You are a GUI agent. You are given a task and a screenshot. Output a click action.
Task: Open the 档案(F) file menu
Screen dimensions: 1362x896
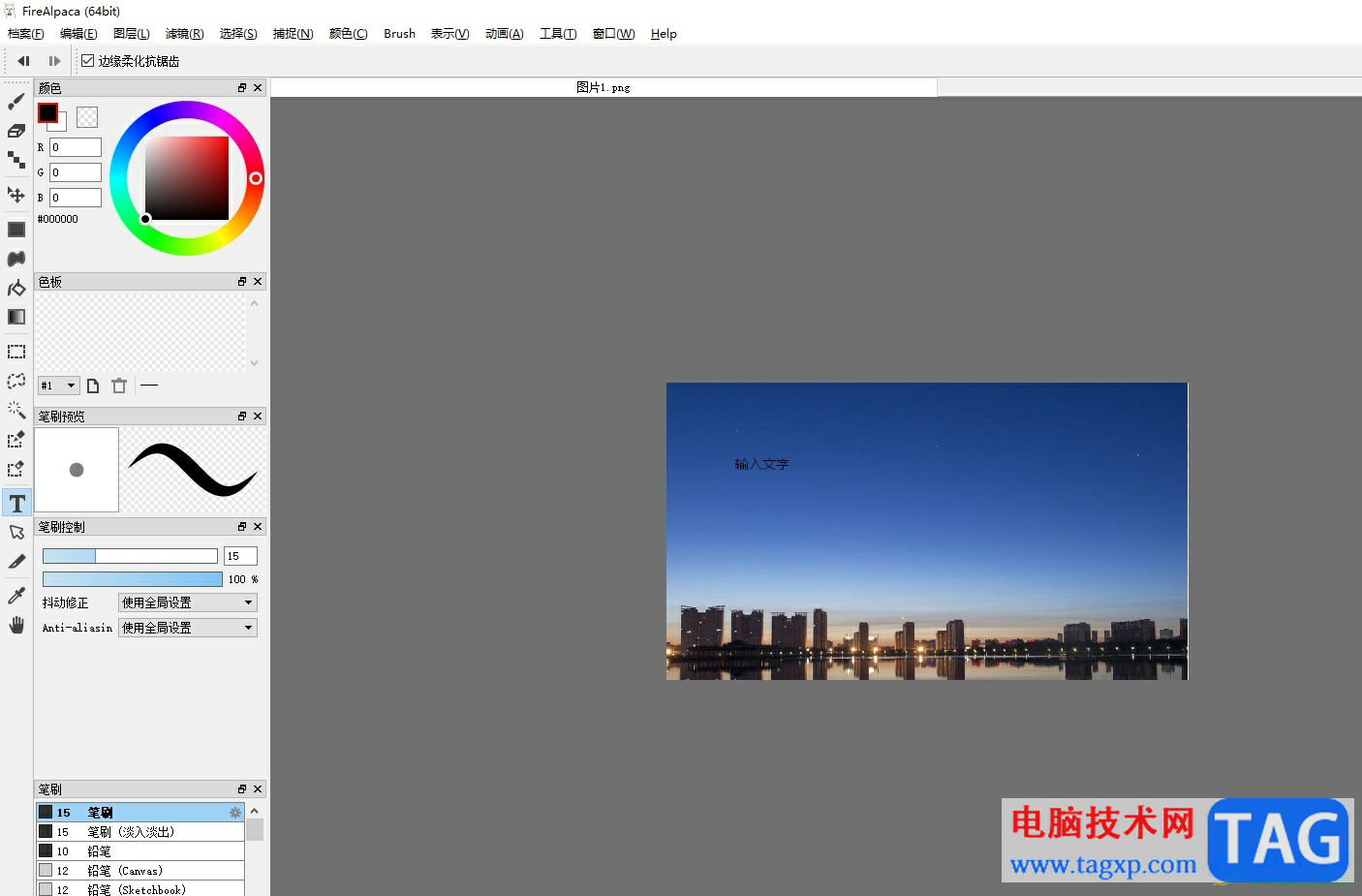pyautogui.click(x=26, y=34)
